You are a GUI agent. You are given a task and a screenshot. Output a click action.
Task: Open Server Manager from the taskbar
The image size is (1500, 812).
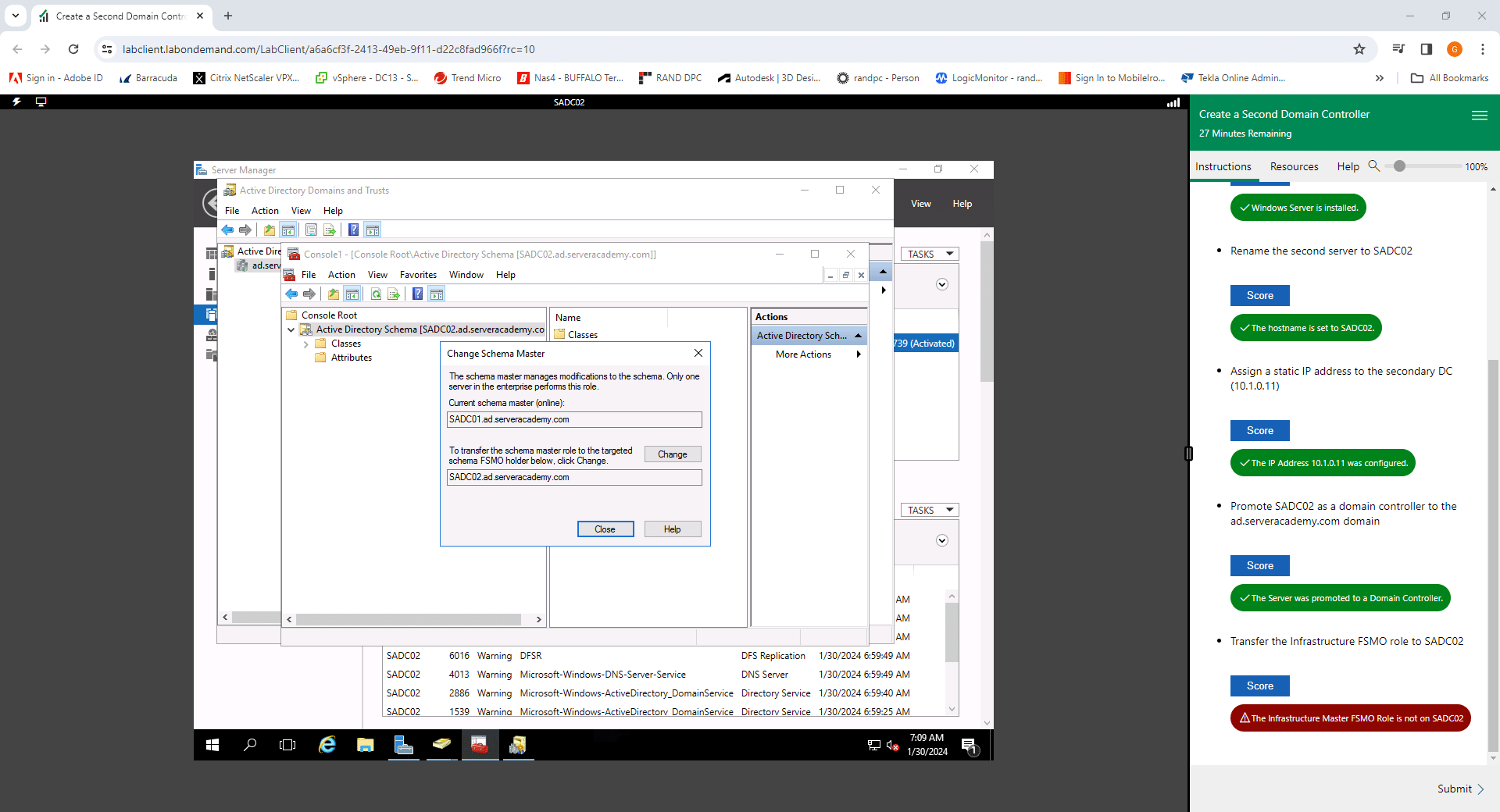coord(403,745)
